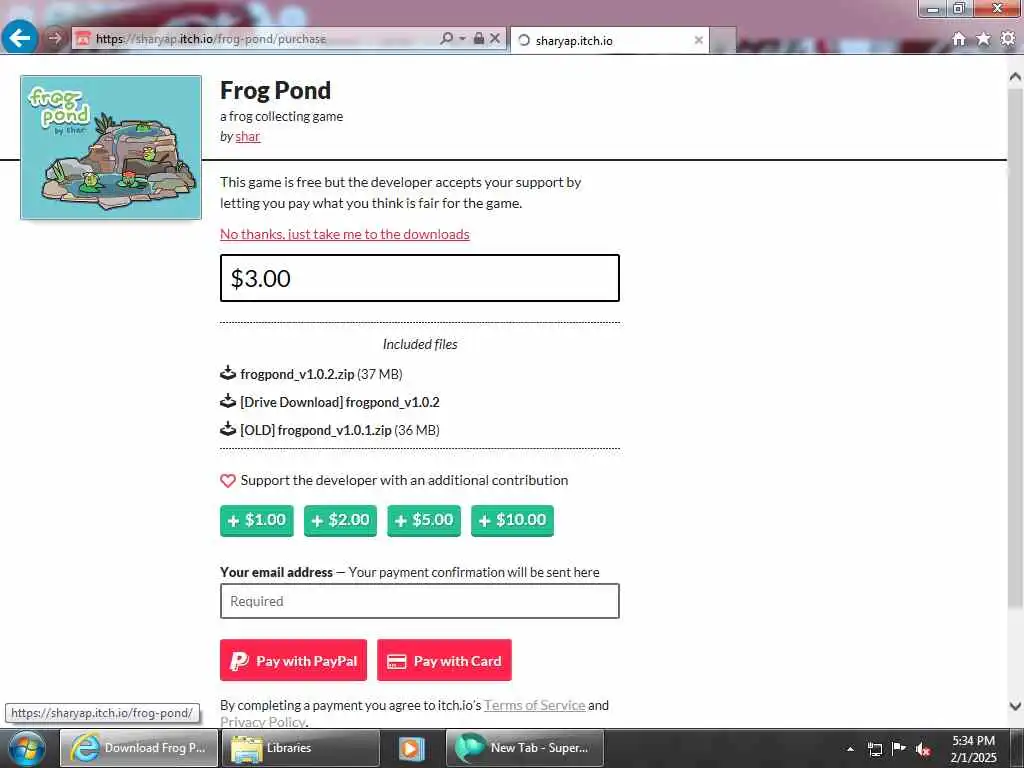
Task: Add $5.00 additional contribution
Action: click(x=424, y=520)
